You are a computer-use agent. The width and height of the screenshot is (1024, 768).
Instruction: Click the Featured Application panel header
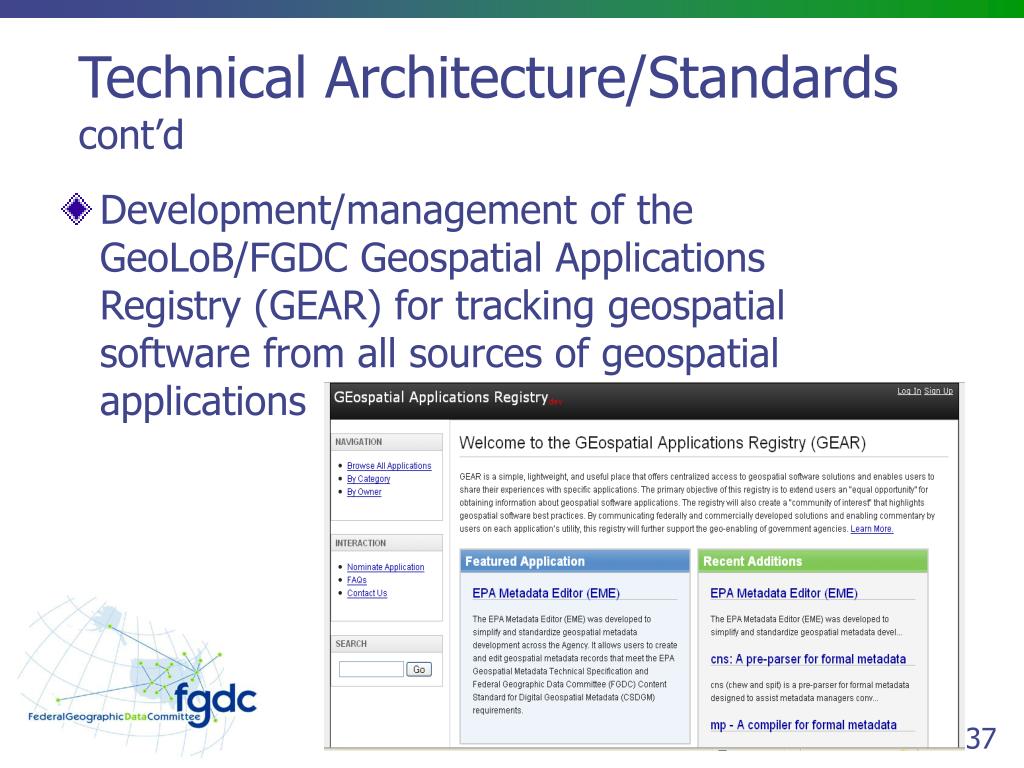(x=575, y=561)
